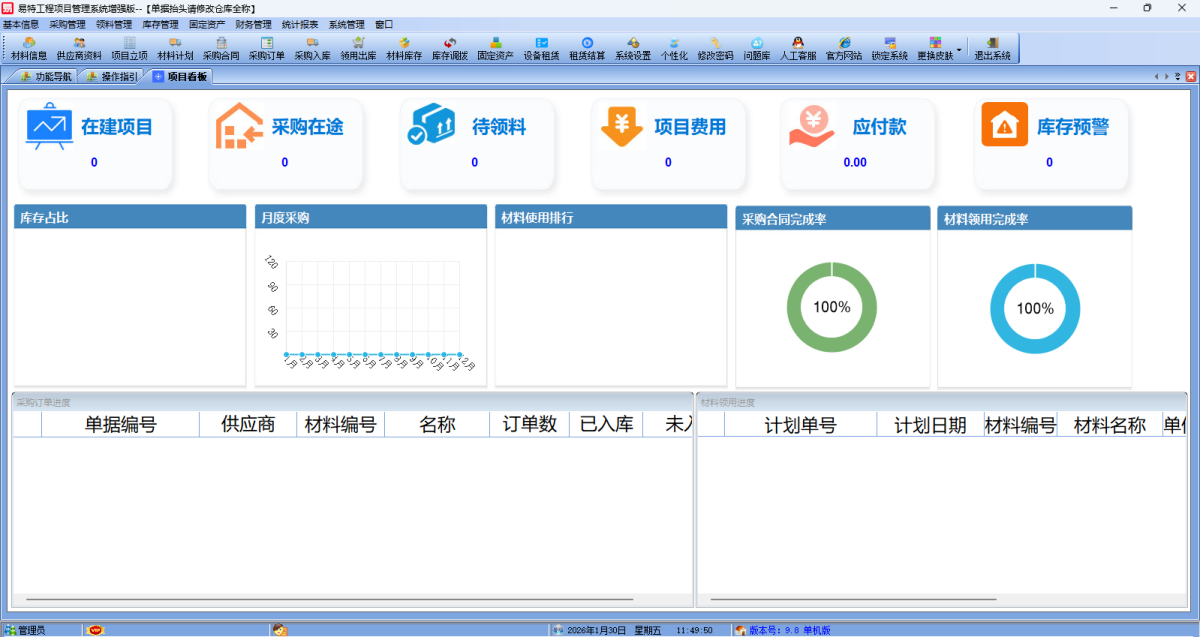This screenshot has width=1200, height=637.
Task: Open the 材料信息 toolbar icon
Action: [x=29, y=49]
